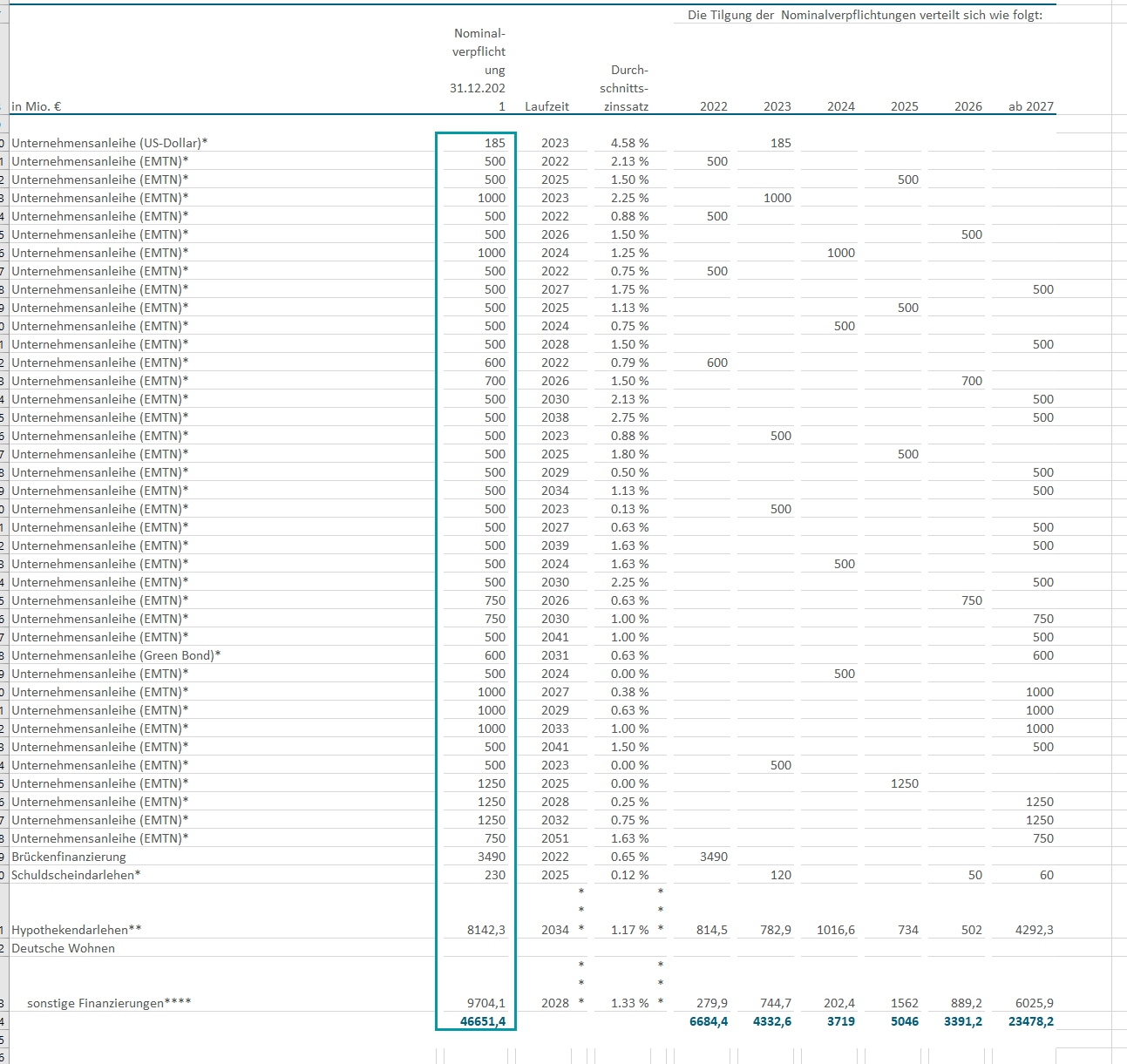Click the 'Deutsche Wohnen' cell
The image size is (1127, 1064).
63,948
